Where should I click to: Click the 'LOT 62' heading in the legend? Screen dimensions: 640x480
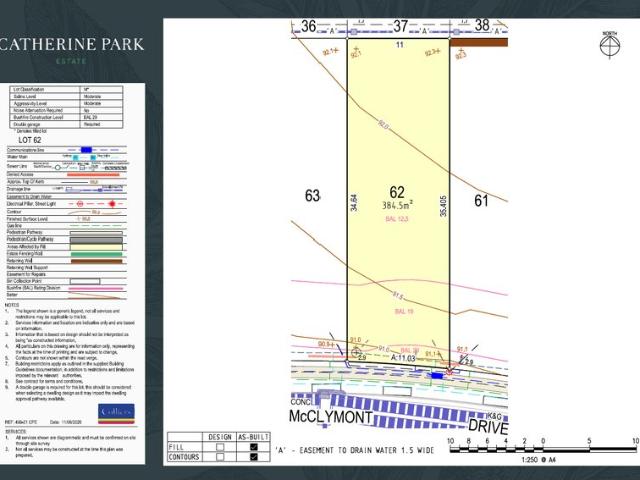tap(30, 140)
